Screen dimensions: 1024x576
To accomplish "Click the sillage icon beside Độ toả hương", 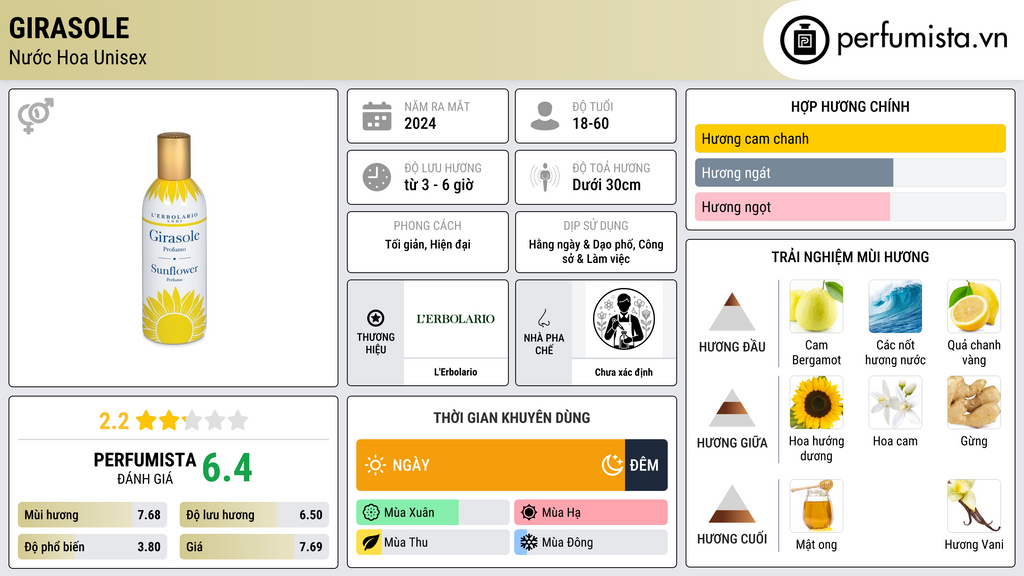I will point(545,177).
